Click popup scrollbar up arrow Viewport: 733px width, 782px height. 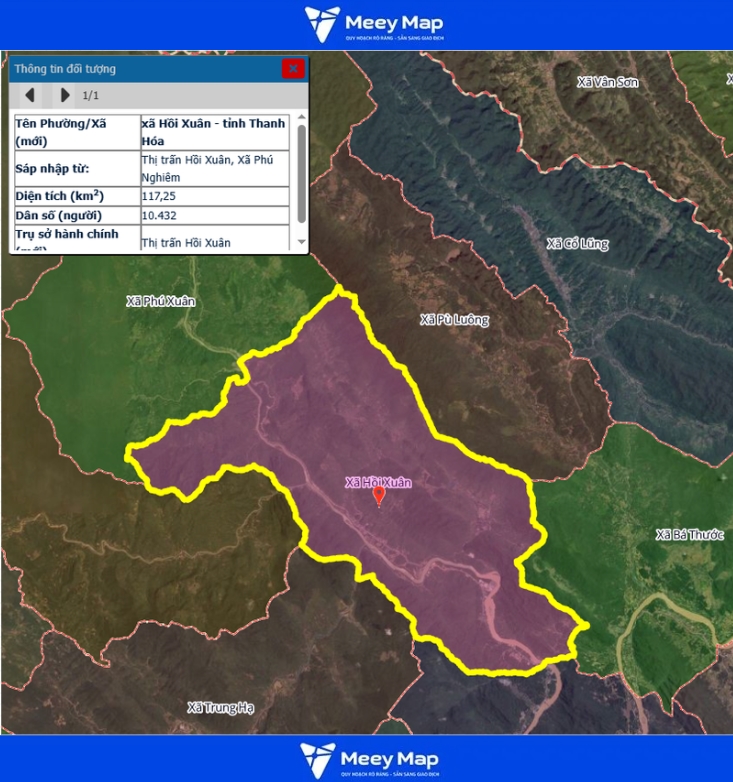(302, 118)
